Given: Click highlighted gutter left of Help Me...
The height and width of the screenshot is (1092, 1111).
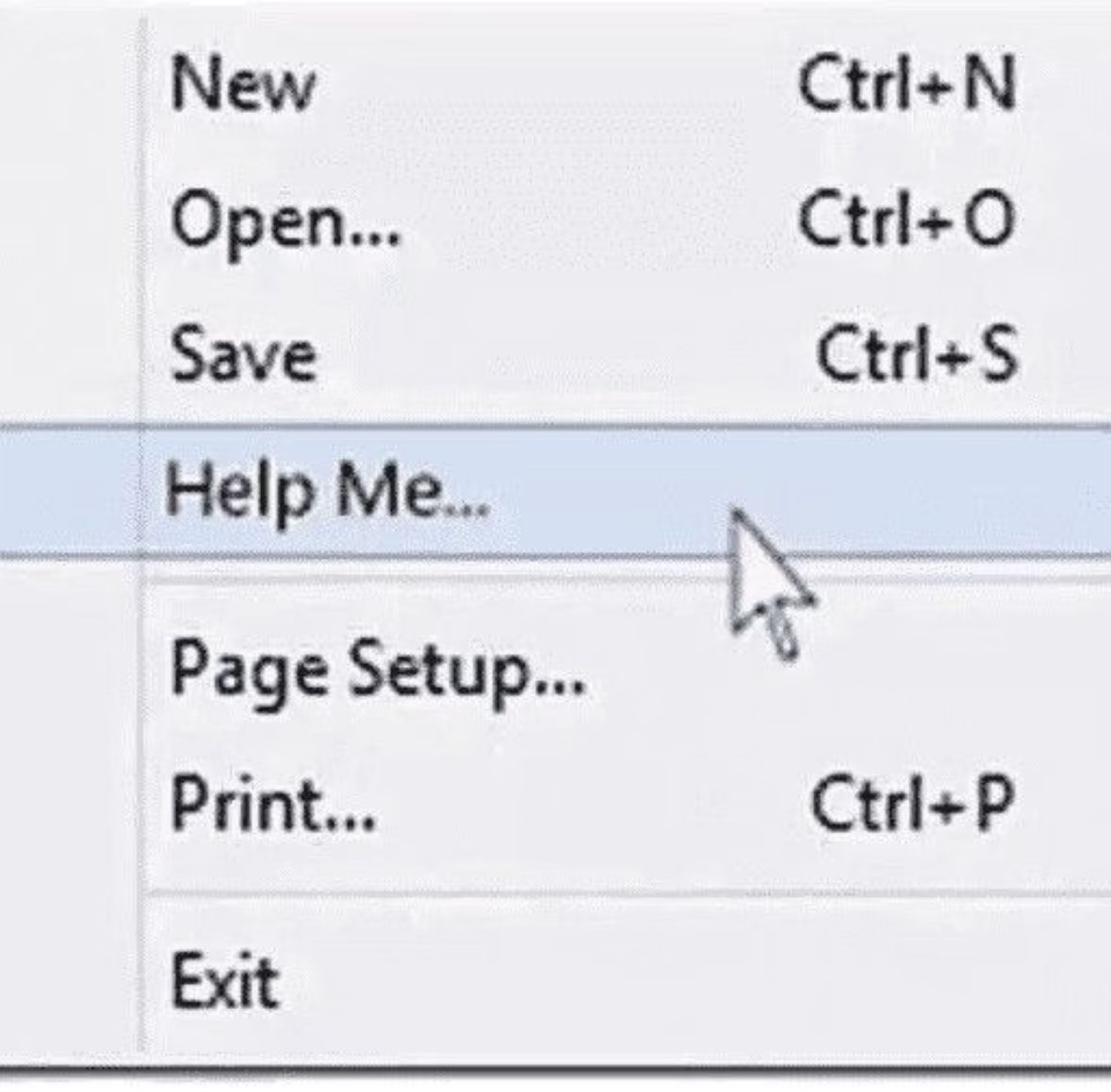Looking at the screenshot, I should click(71, 492).
